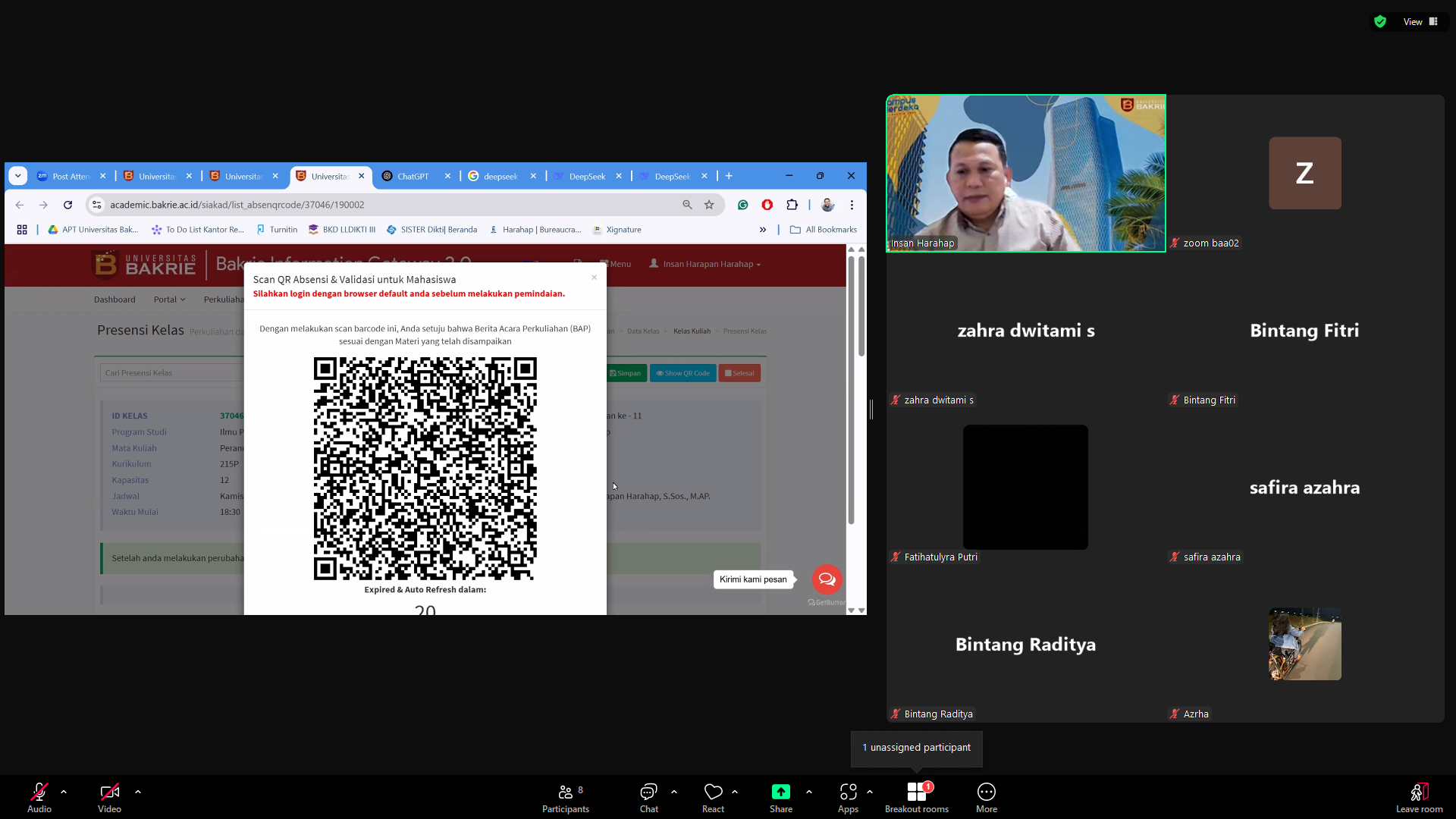Go back in the browser
Image resolution: width=1456 pixels, height=819 pixels.
click(20, 205)
